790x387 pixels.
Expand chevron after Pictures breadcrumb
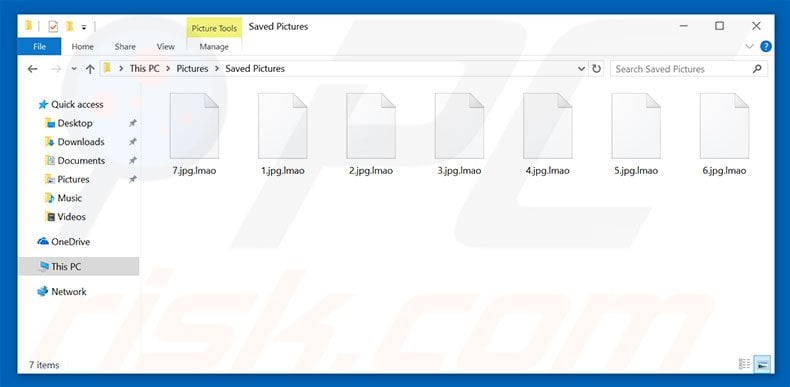(x=217, y=69)
